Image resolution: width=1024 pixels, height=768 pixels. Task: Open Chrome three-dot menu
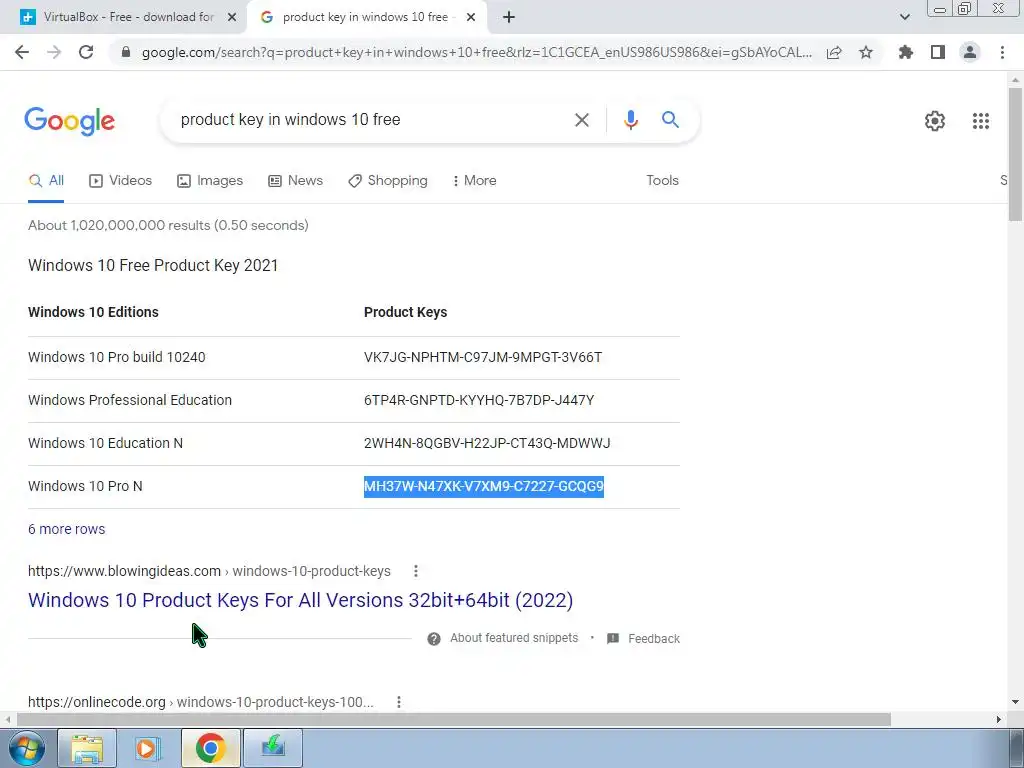point(1002,52)
